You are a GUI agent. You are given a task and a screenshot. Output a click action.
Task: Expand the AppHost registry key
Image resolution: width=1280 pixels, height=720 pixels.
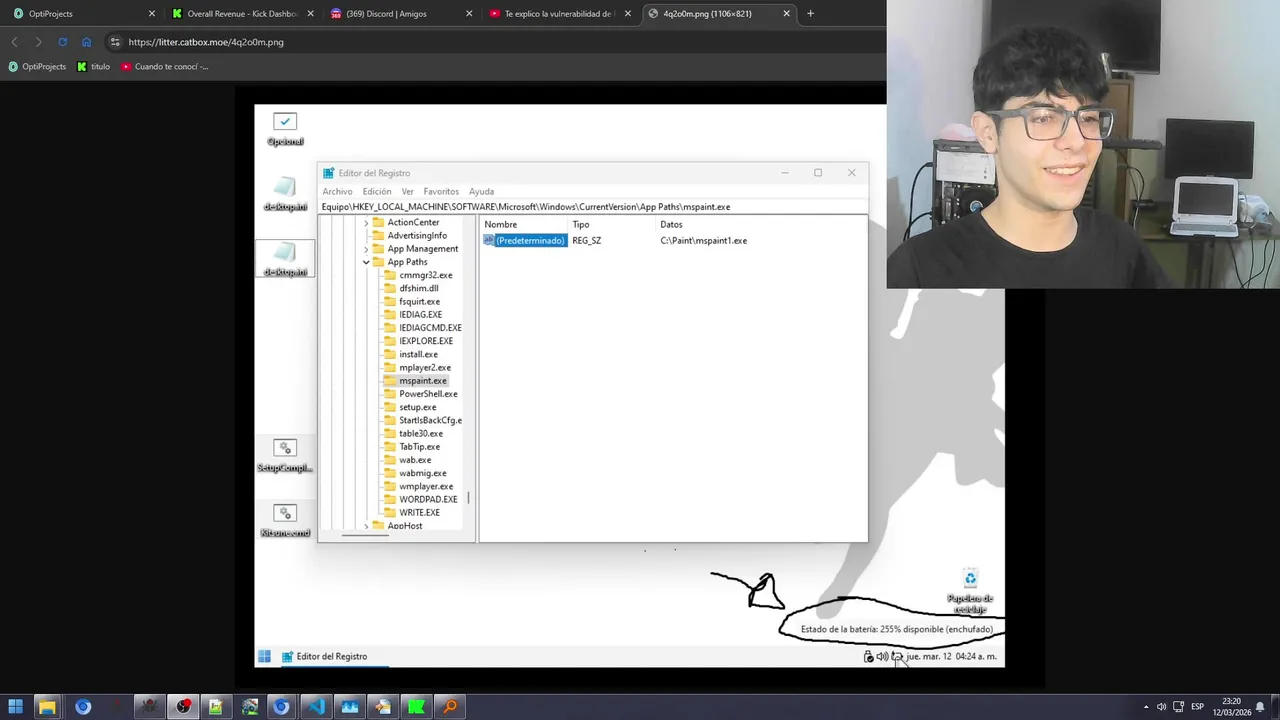366,525
